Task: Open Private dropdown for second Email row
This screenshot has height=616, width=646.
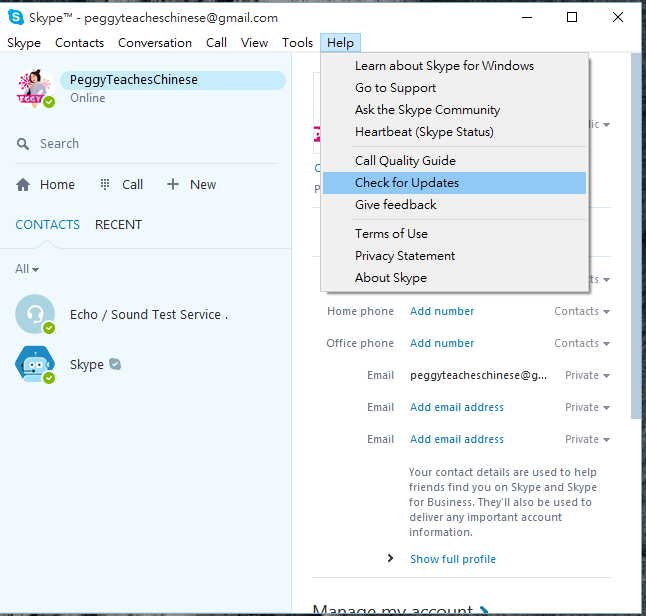Action: pos(587,408)
